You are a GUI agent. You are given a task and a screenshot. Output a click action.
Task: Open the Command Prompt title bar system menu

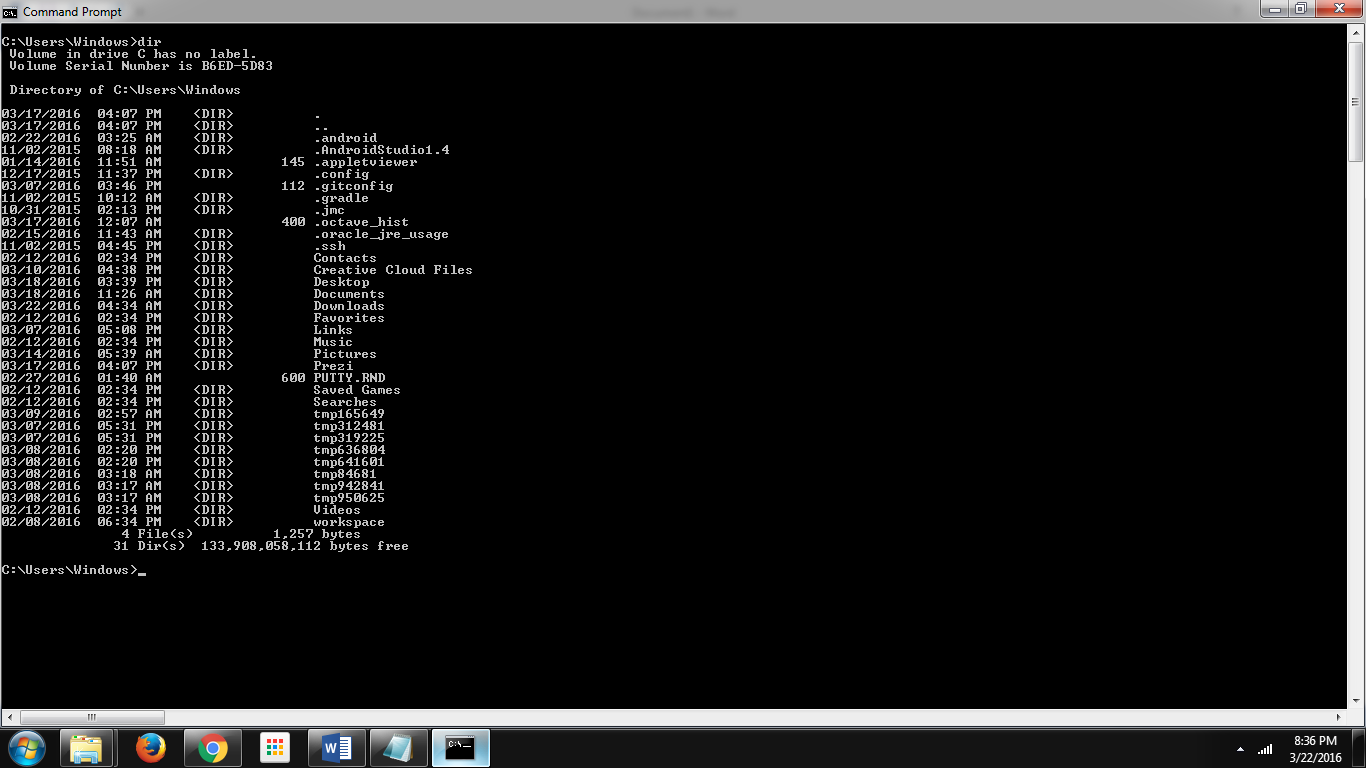click(x=10, y=12)
